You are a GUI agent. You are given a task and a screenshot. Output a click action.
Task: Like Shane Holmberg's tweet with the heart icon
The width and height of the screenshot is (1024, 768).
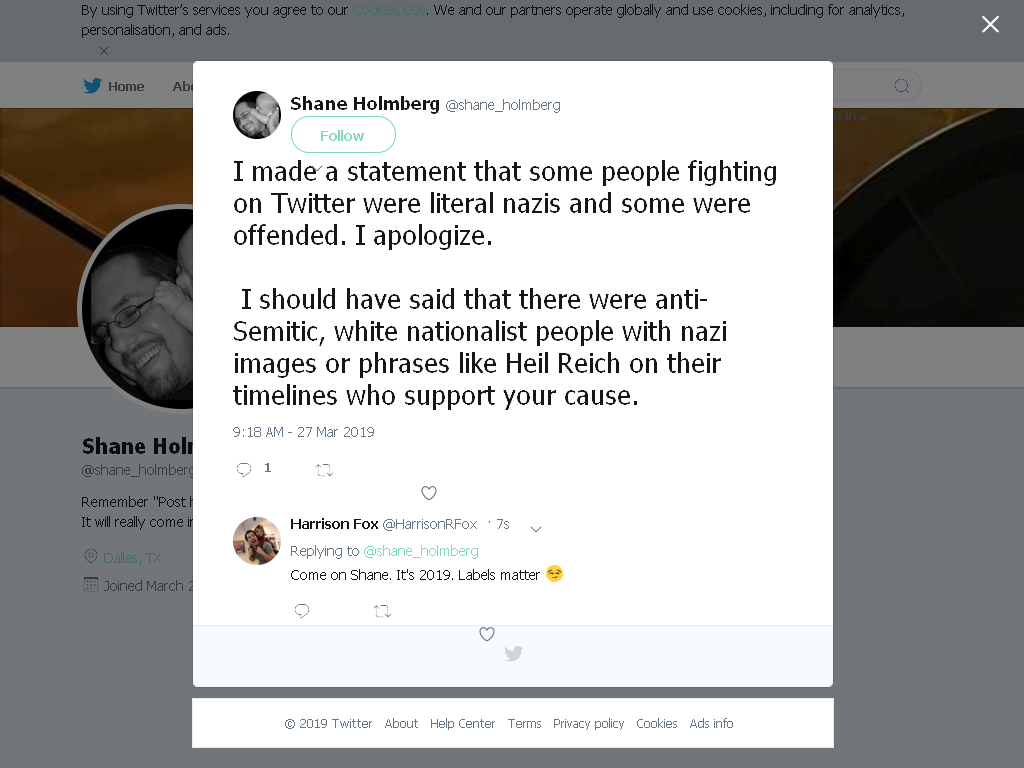click(428, 493)
